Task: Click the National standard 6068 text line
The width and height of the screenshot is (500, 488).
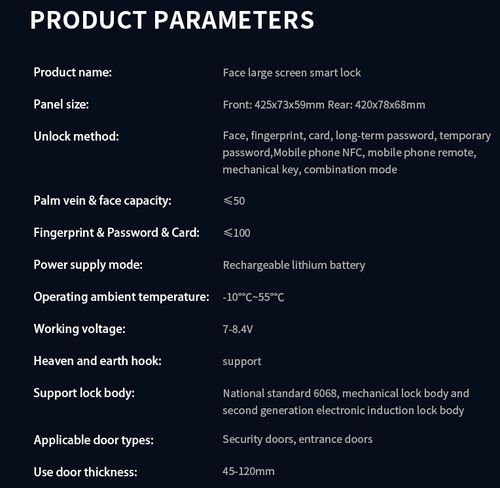Action: pyautogui.click(x=346, y=393)
